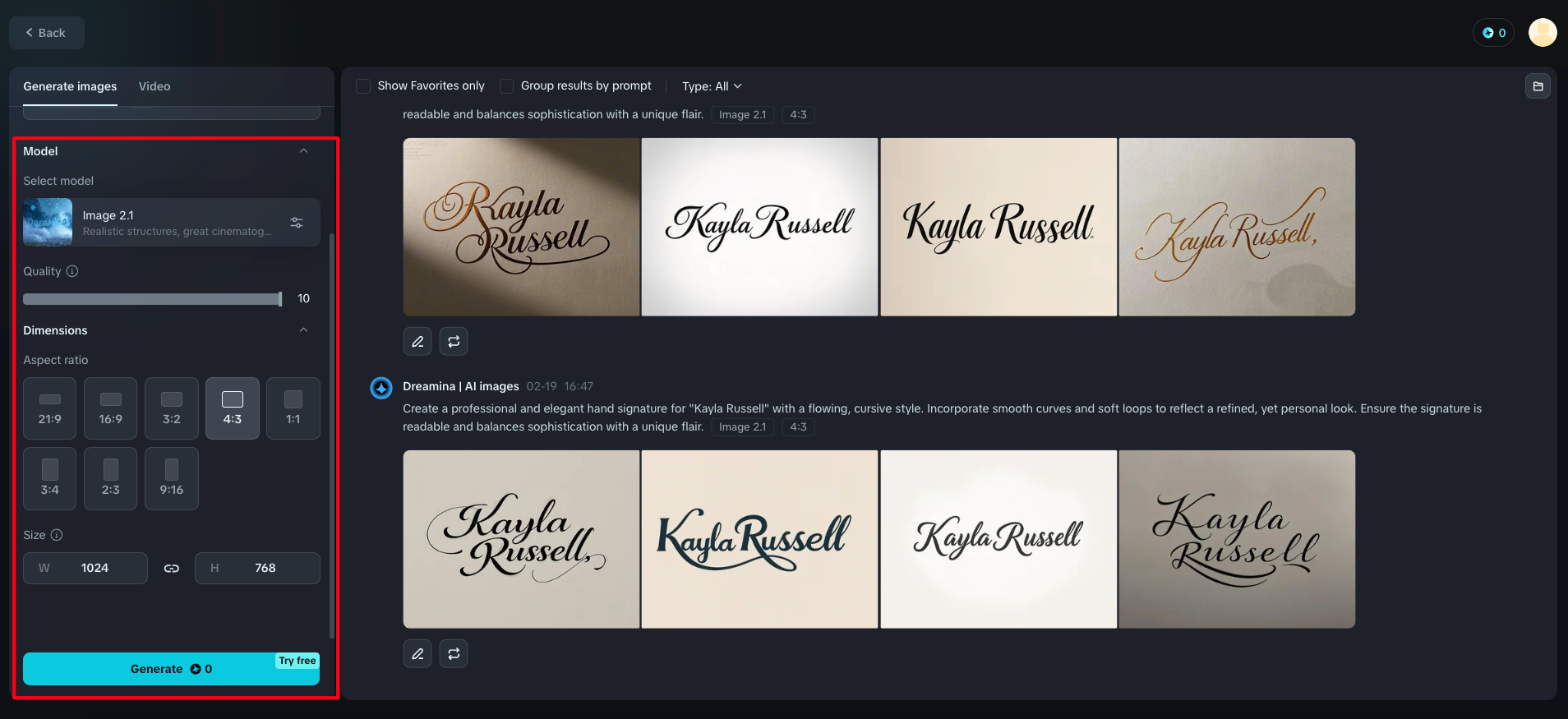Select the 4:3 aspect ratio
This screenshot has height=719, width=1568.
233,408
